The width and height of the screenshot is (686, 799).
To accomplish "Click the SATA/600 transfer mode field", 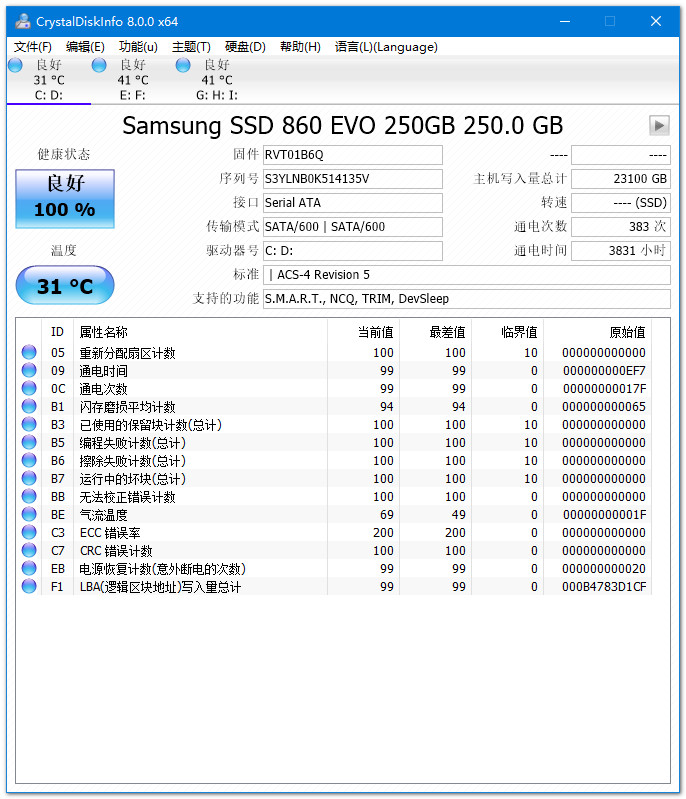I will pyautogui.click(x=353, y=227).
